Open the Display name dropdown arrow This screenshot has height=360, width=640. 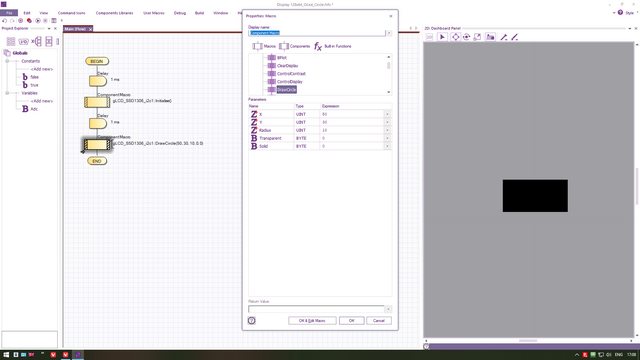point(389,33)
